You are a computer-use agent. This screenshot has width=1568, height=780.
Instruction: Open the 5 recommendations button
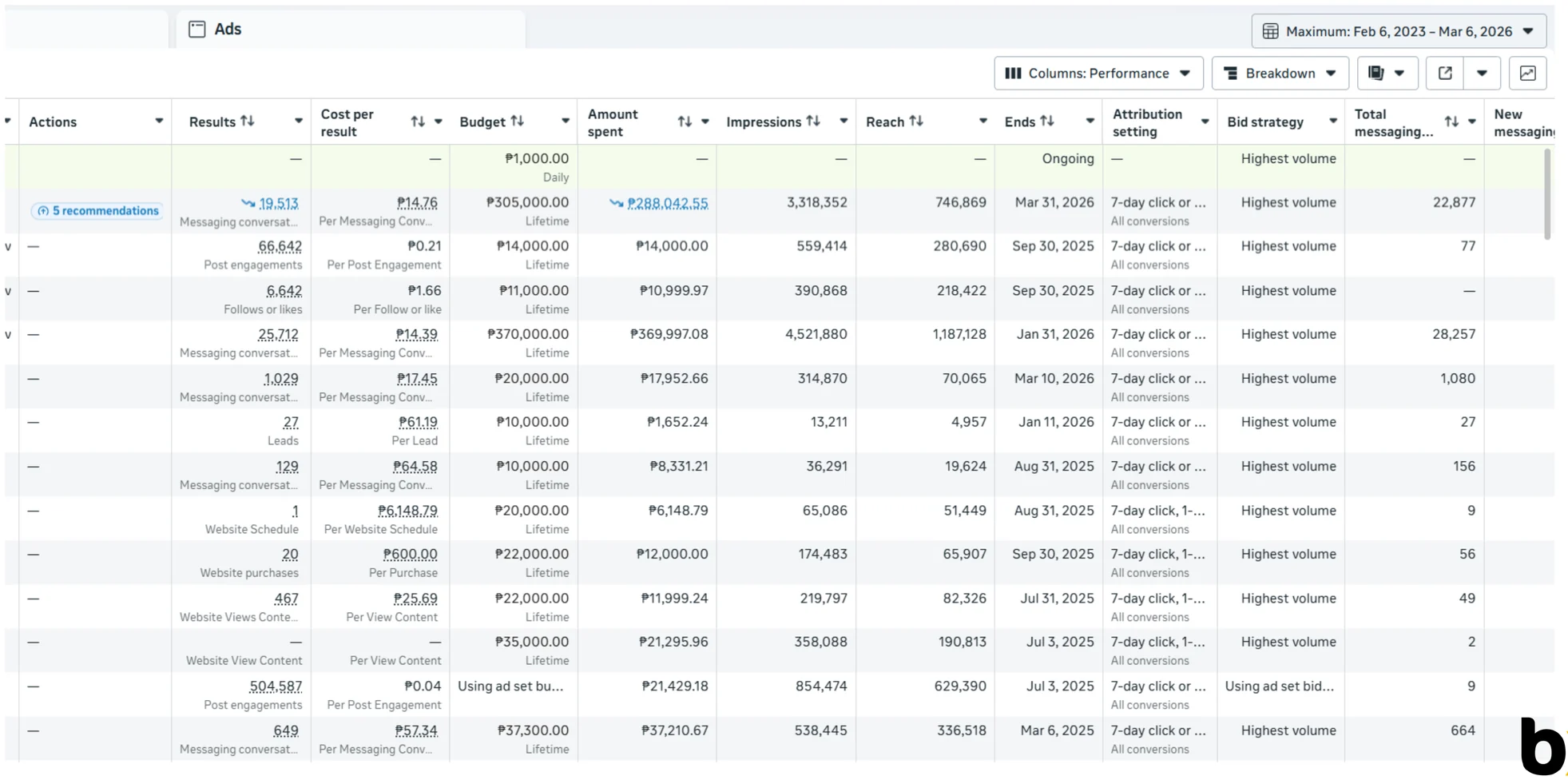97,211
